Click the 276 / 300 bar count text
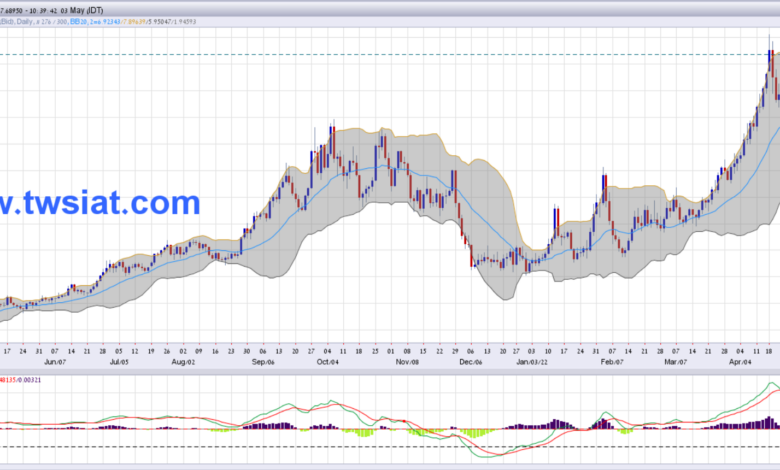This screenshot has height=470, width=780. 54,21
